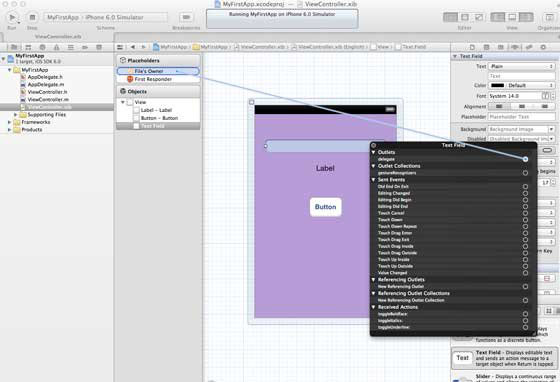The height and width of the screenshot is (382, 560).
Task: Go forward with the jump bar arrow
Action: click(x=143, y=47)
